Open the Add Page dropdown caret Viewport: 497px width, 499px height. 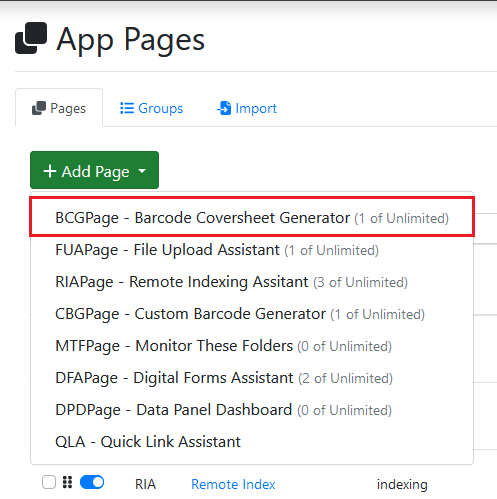(142, 171)
